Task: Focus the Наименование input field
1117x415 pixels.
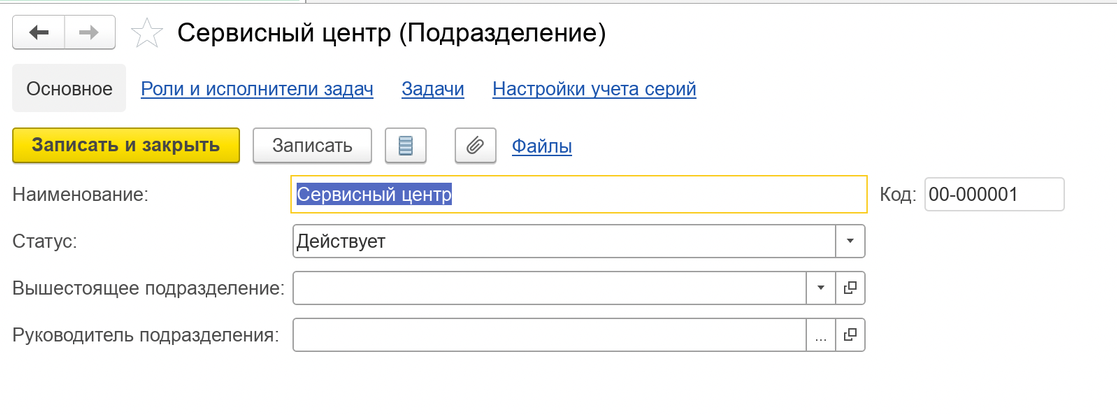Action: click(x=579, y=194)
